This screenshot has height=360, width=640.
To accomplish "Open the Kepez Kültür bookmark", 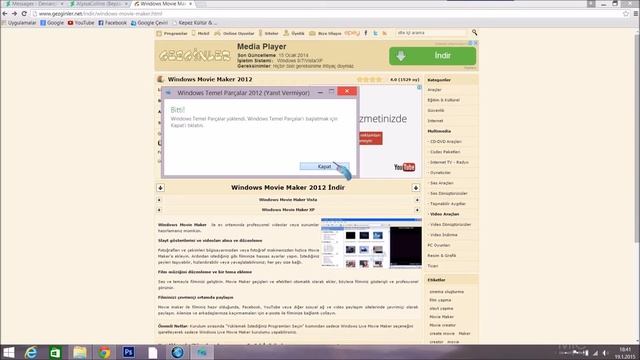I will pyautogui.click(x=195, y=23).
